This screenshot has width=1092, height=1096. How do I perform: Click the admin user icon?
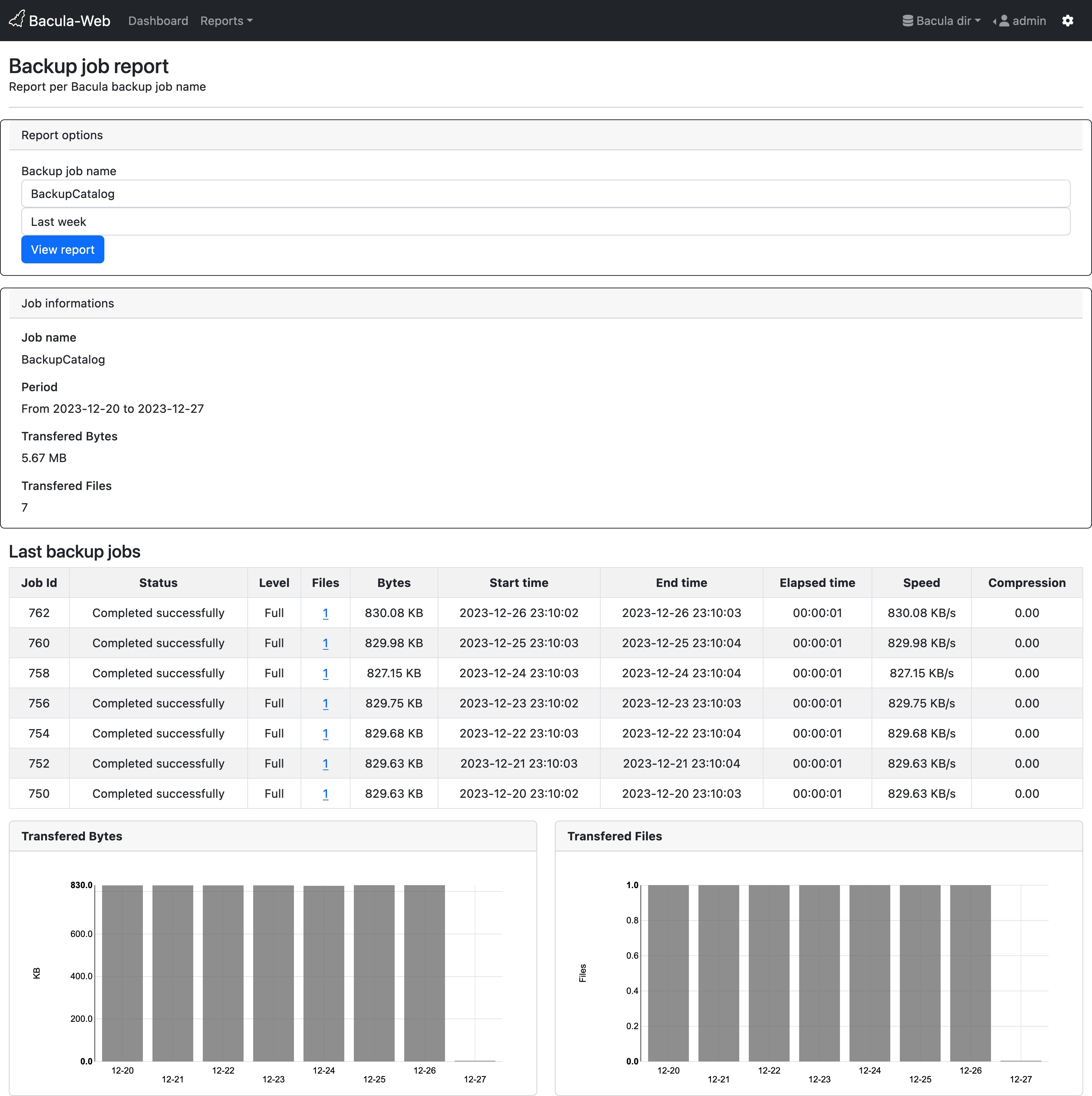(1004, 21)
